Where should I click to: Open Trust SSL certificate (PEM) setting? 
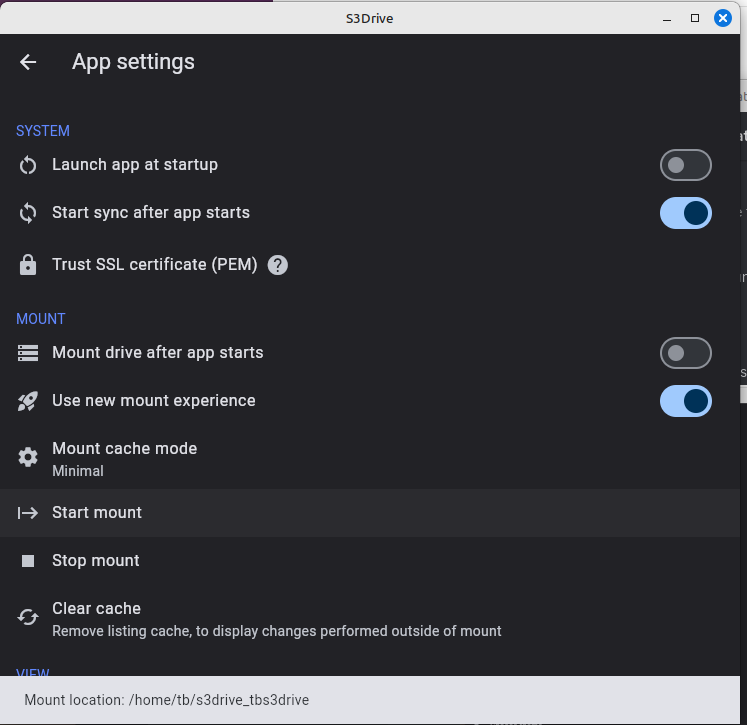[x=370, y=265]
